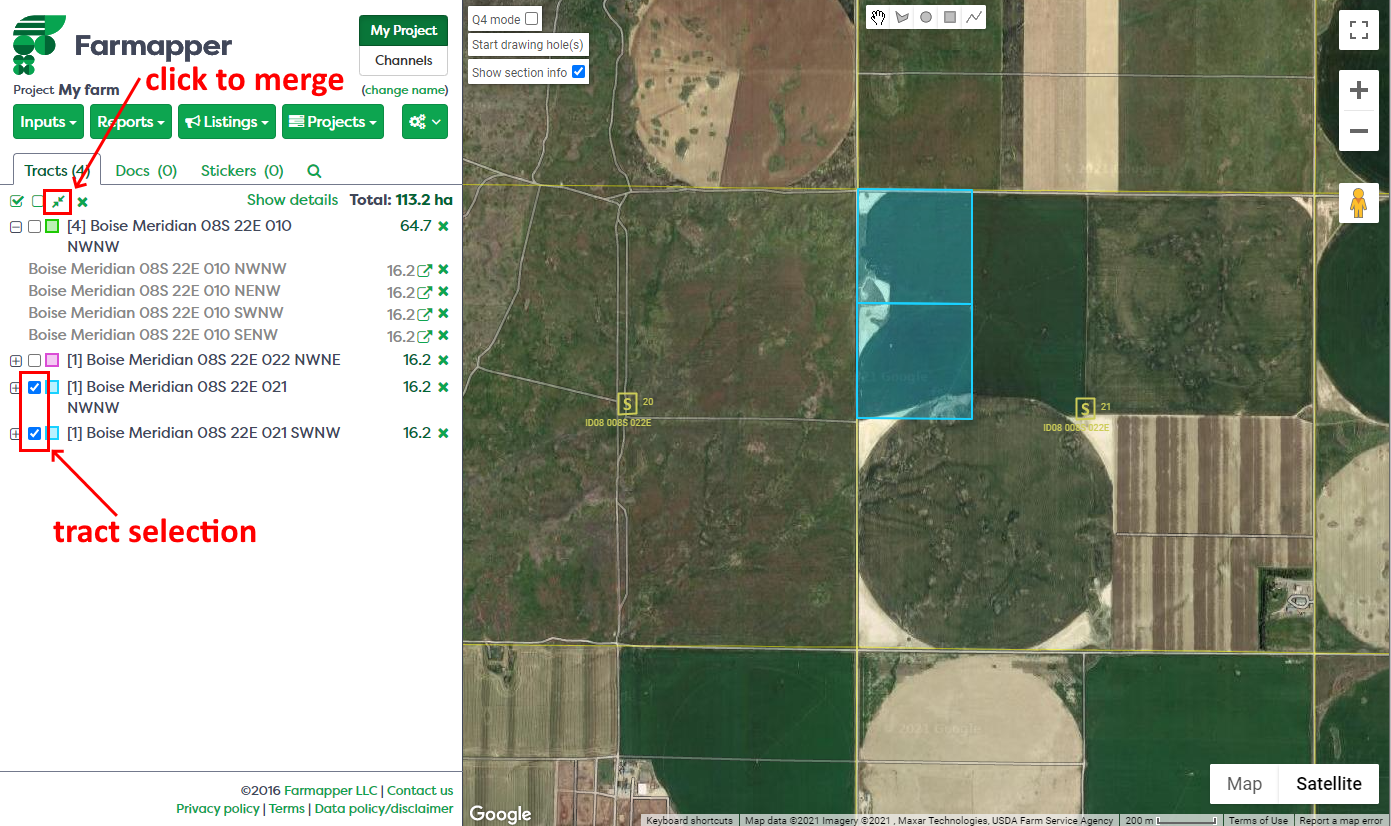Open the Inputs dropdown
The width and height of the screenshot is (1391, 826).
pos(50,122)
